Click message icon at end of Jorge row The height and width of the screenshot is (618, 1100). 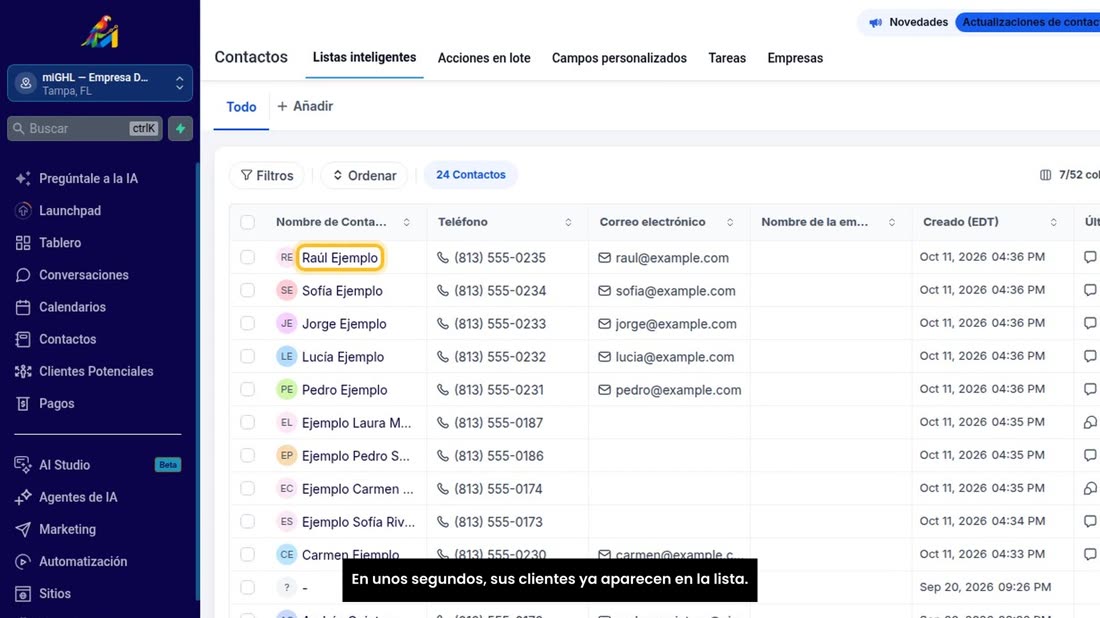click(1089, 323)
